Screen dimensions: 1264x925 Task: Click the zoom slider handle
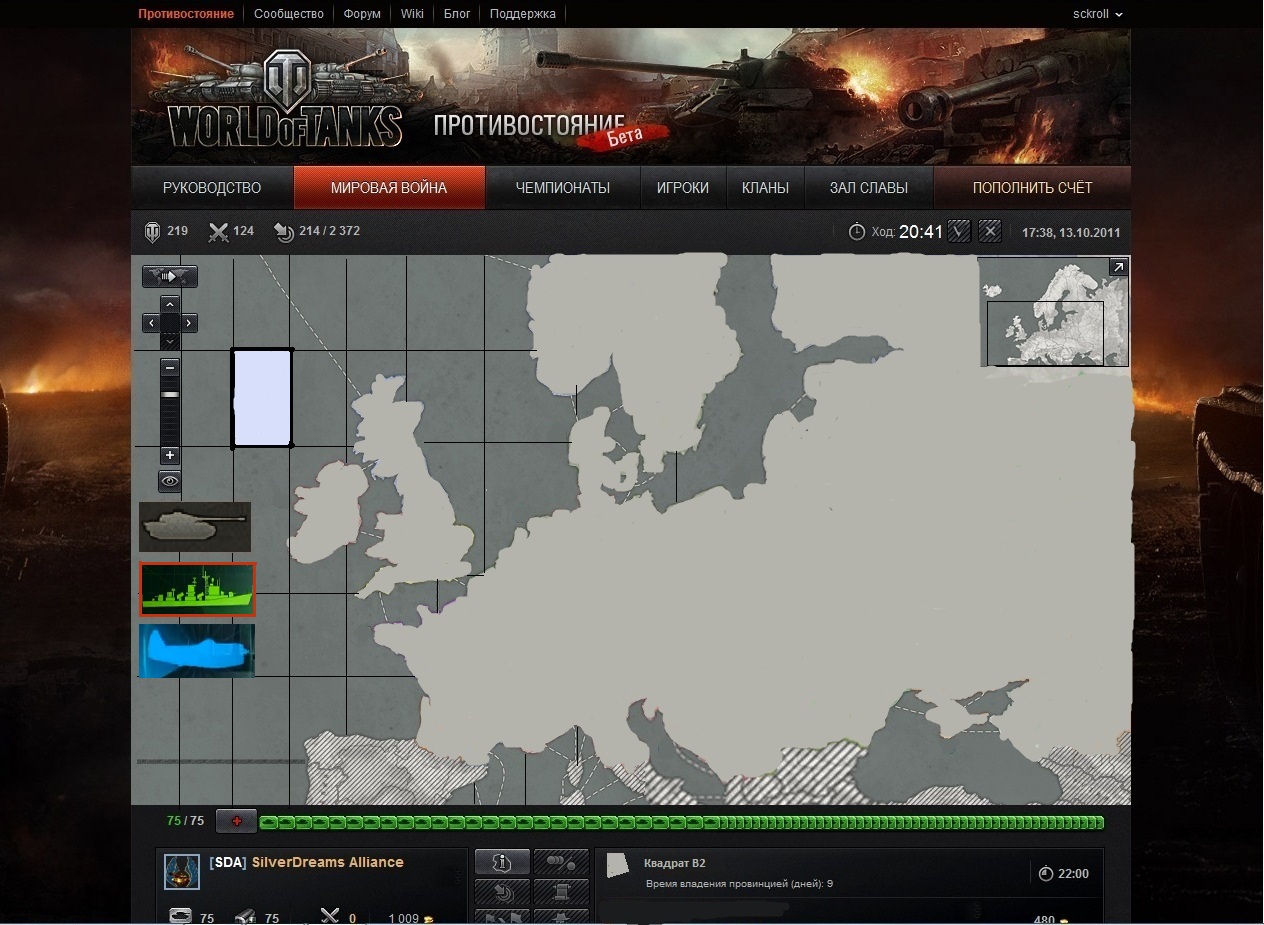(170, 395)
